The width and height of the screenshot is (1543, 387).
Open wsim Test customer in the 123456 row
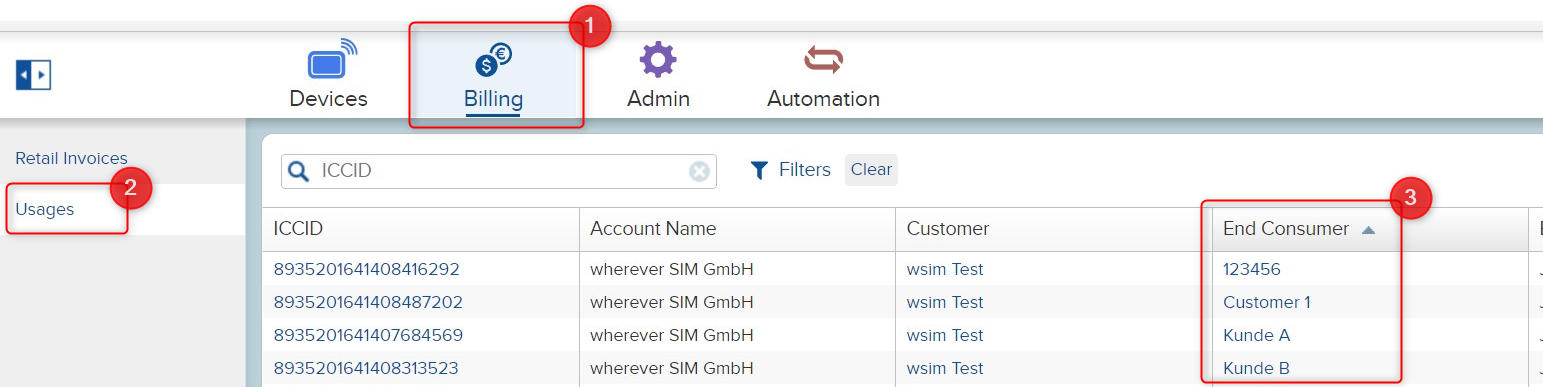coord(945,269)
